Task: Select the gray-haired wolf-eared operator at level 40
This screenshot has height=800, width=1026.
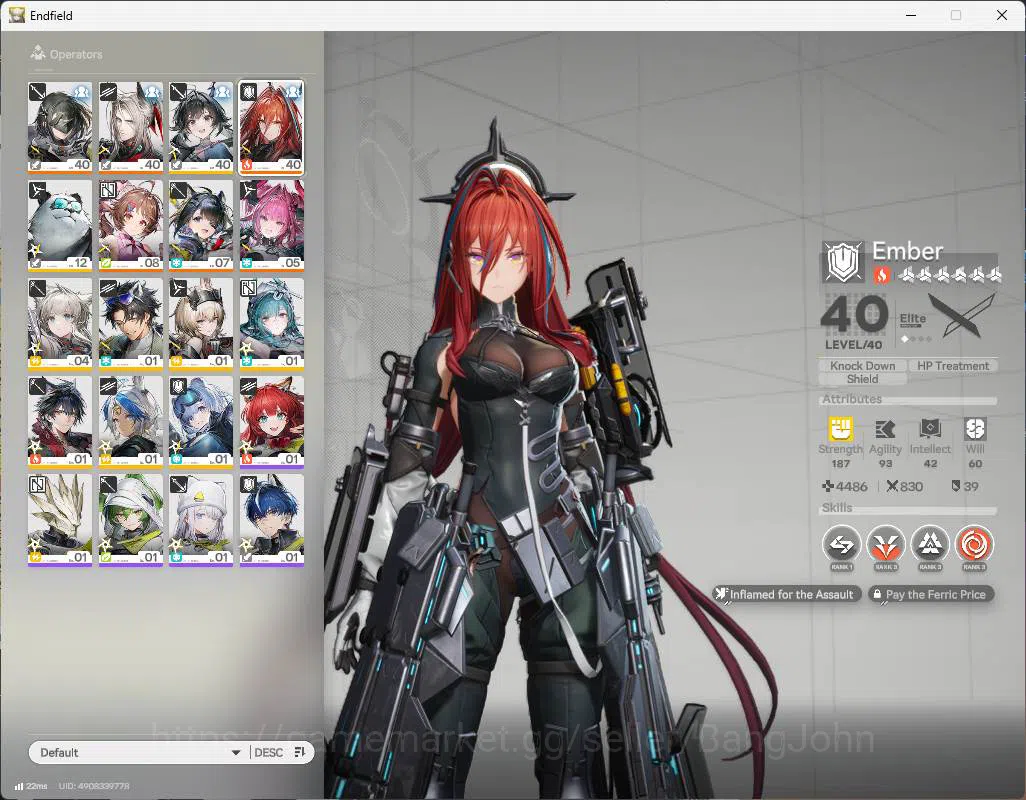Action: click(131, 128)
